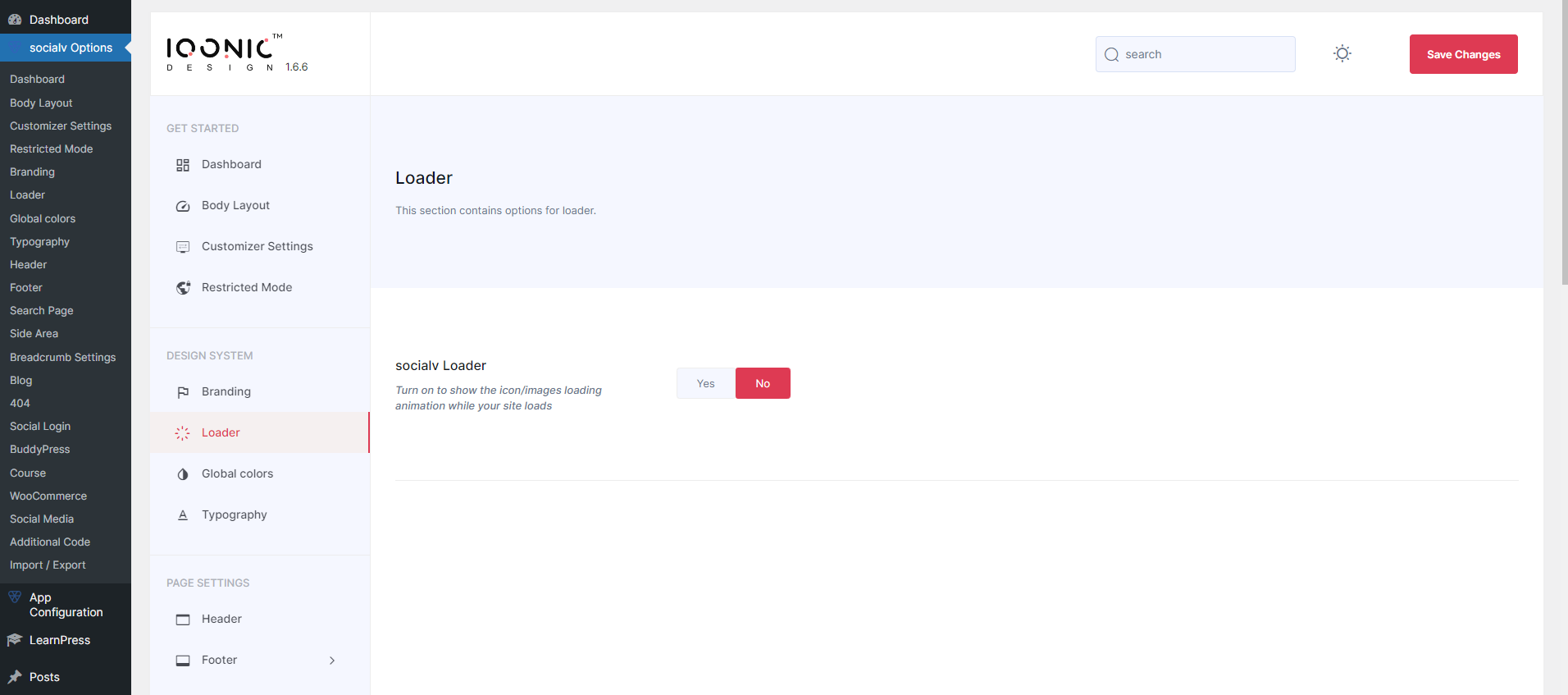
Task: Click the Restricted Mode globe icon
Action: (183, 288)
